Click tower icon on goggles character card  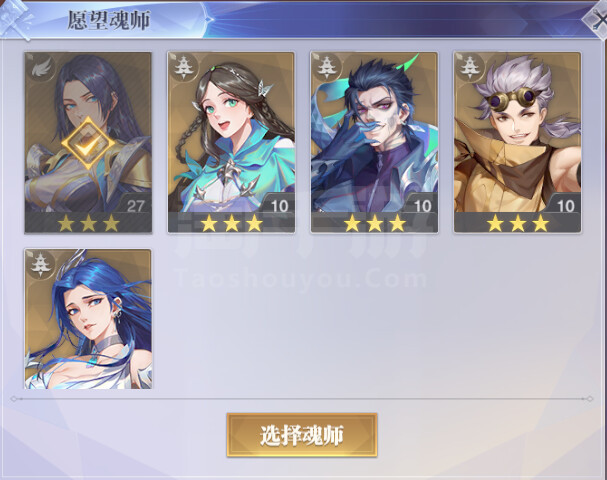pos(470,68)
